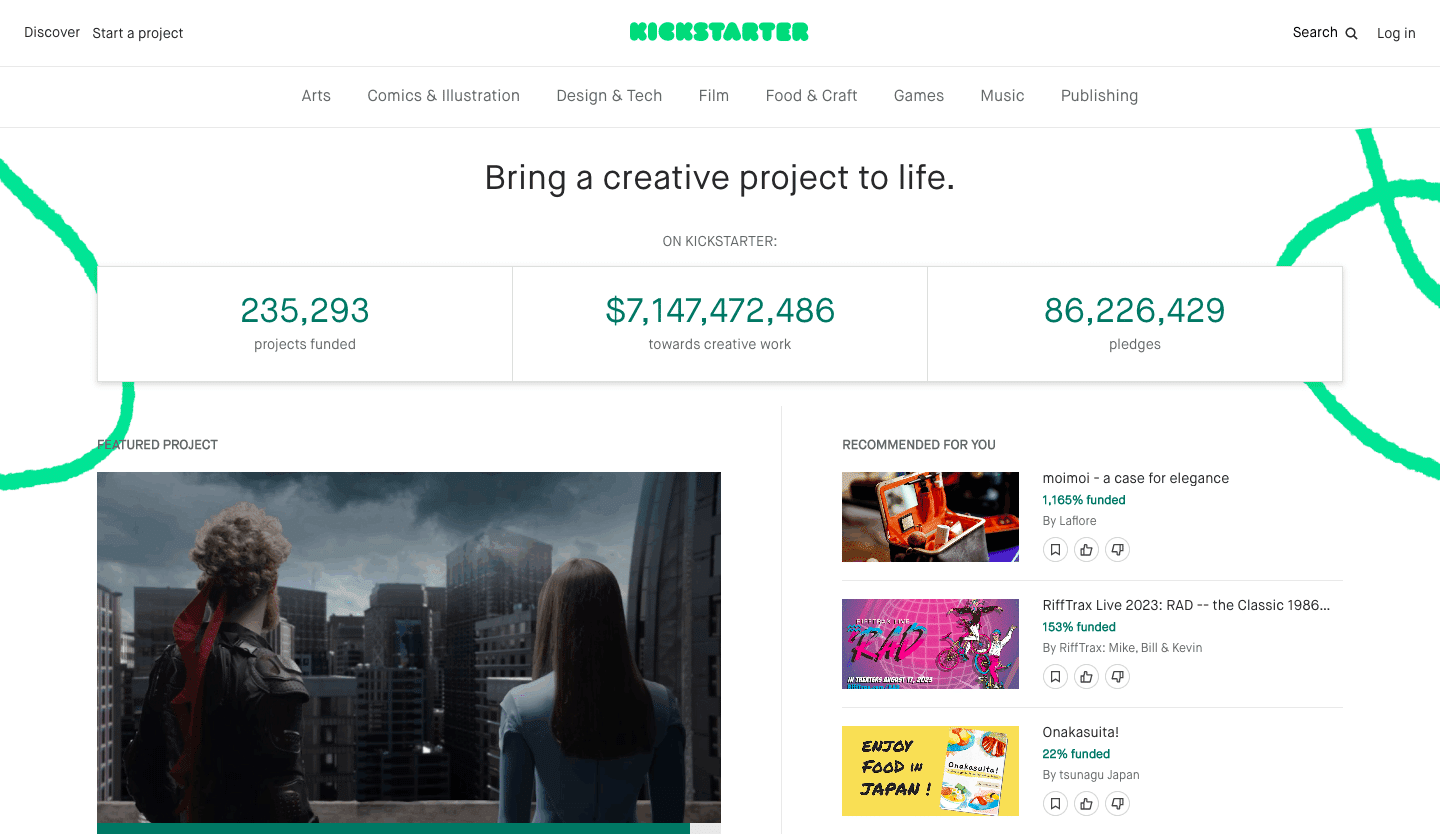The width and height of the screenshot is (1440, 834).
Task: Click 'By RiffTrax: Mike, Bill & Kevin'
Action: 1122,648
